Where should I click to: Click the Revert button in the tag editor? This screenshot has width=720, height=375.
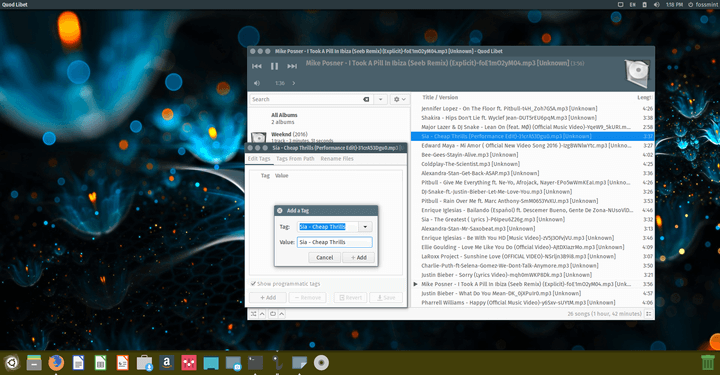[350, 297]
